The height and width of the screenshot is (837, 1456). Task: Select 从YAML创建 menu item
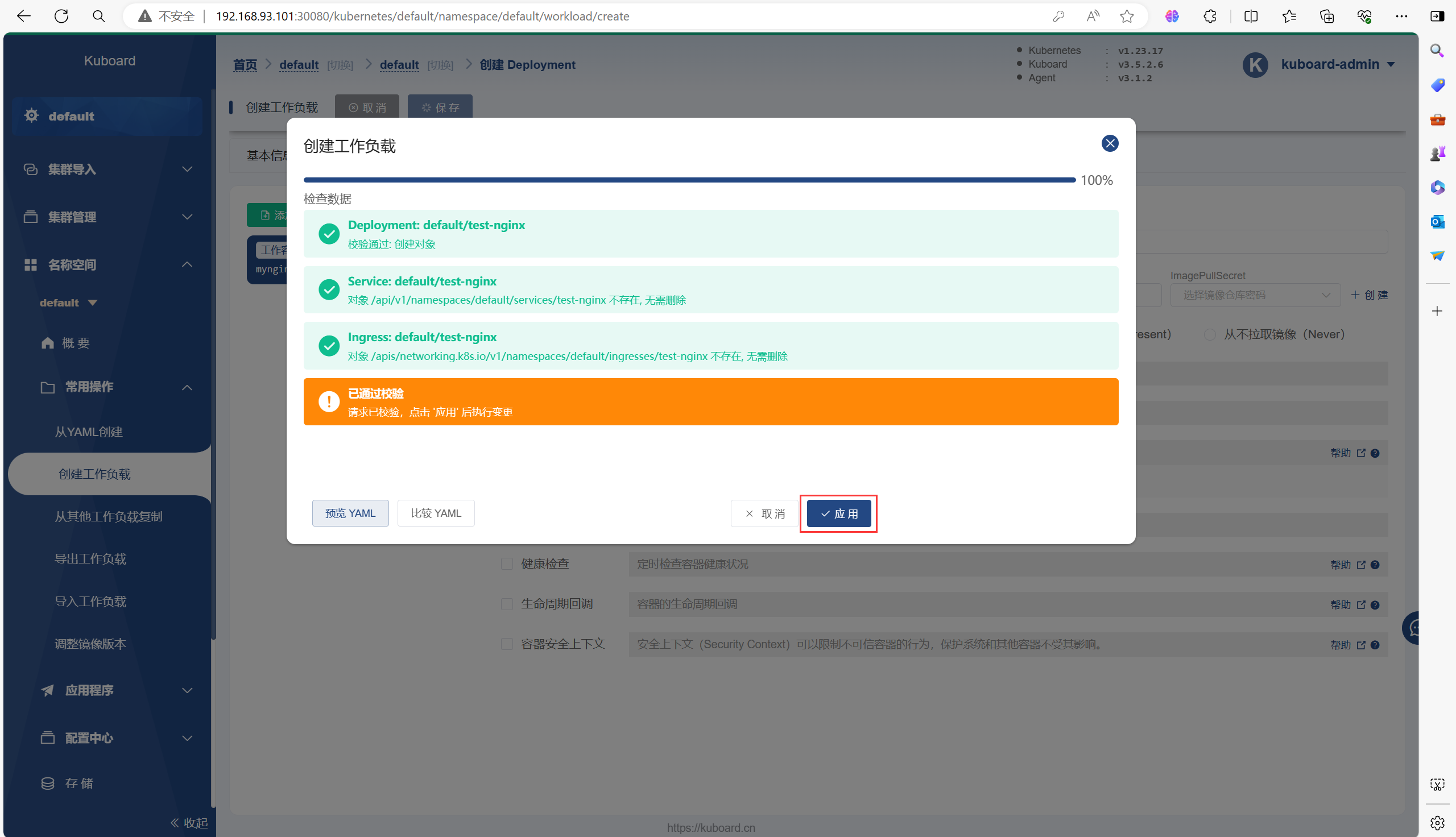click(89, 432)
